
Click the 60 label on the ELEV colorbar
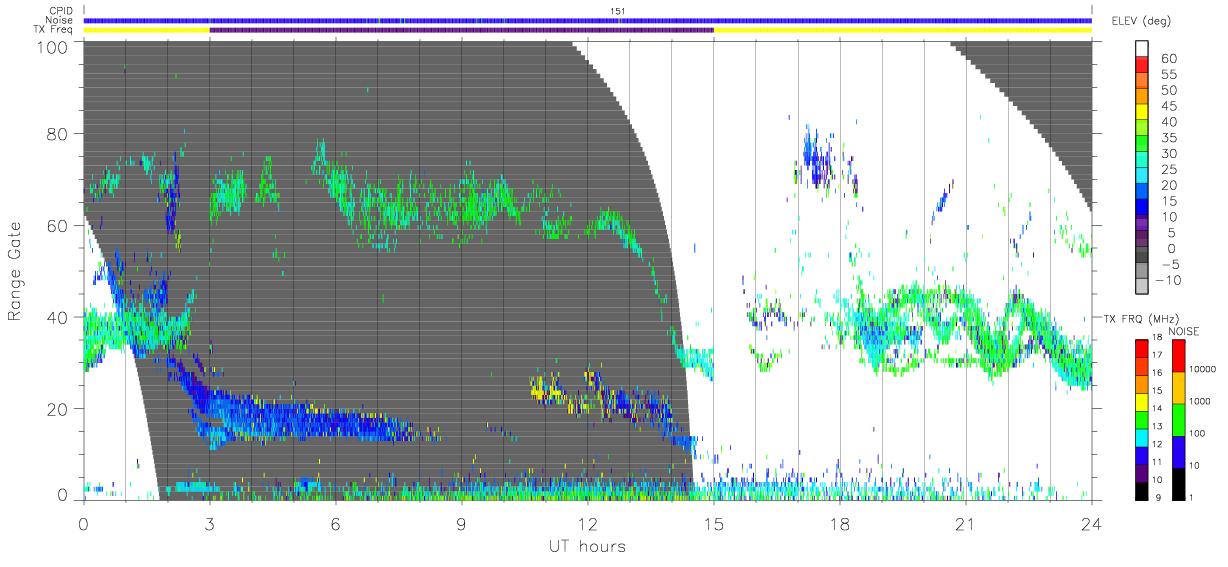pos(1168,58)
